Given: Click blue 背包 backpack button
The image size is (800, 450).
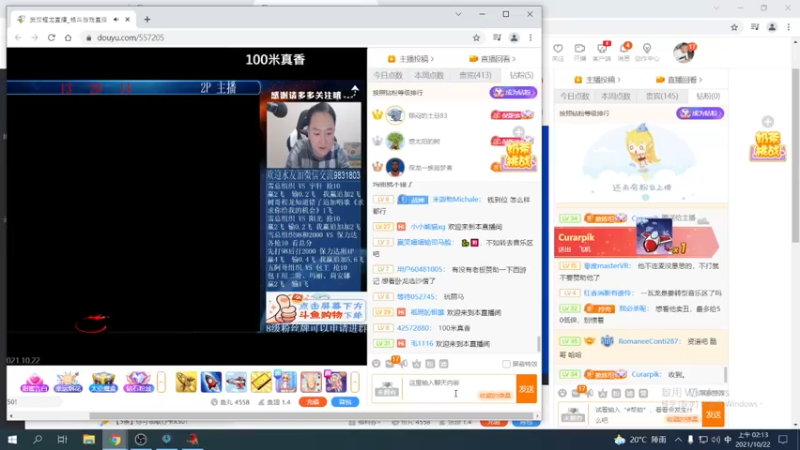Looking at the screenshot, I should click(345, 402).
